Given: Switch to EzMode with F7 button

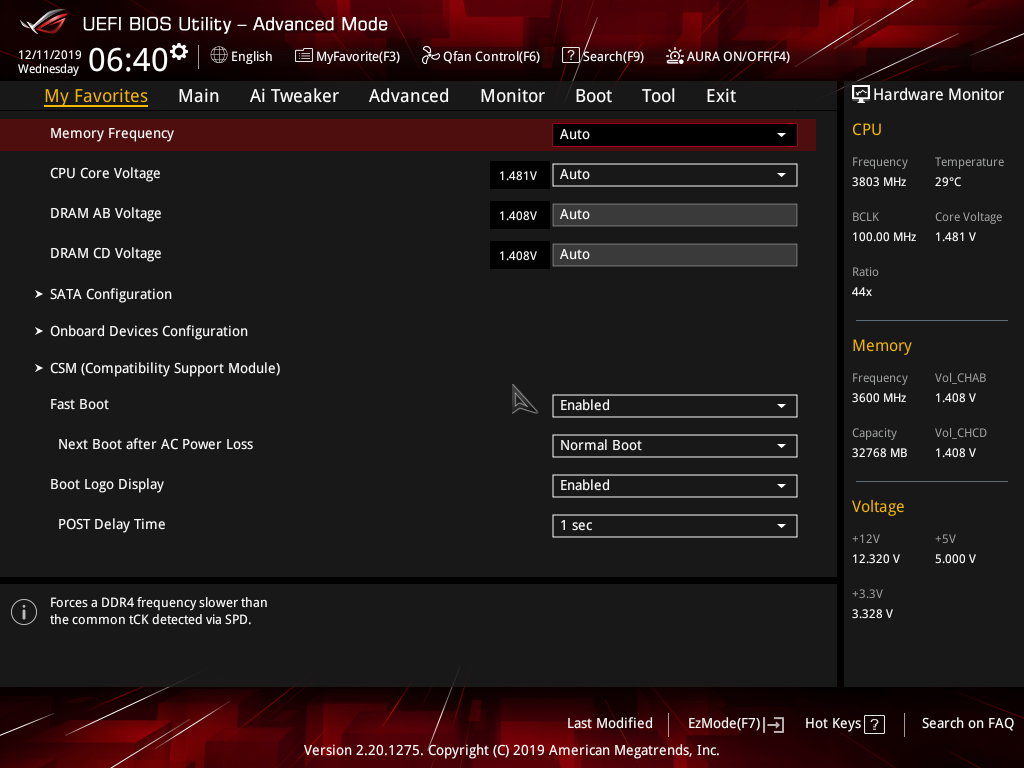Looking at the screenshot, I should tap(735, 723).
